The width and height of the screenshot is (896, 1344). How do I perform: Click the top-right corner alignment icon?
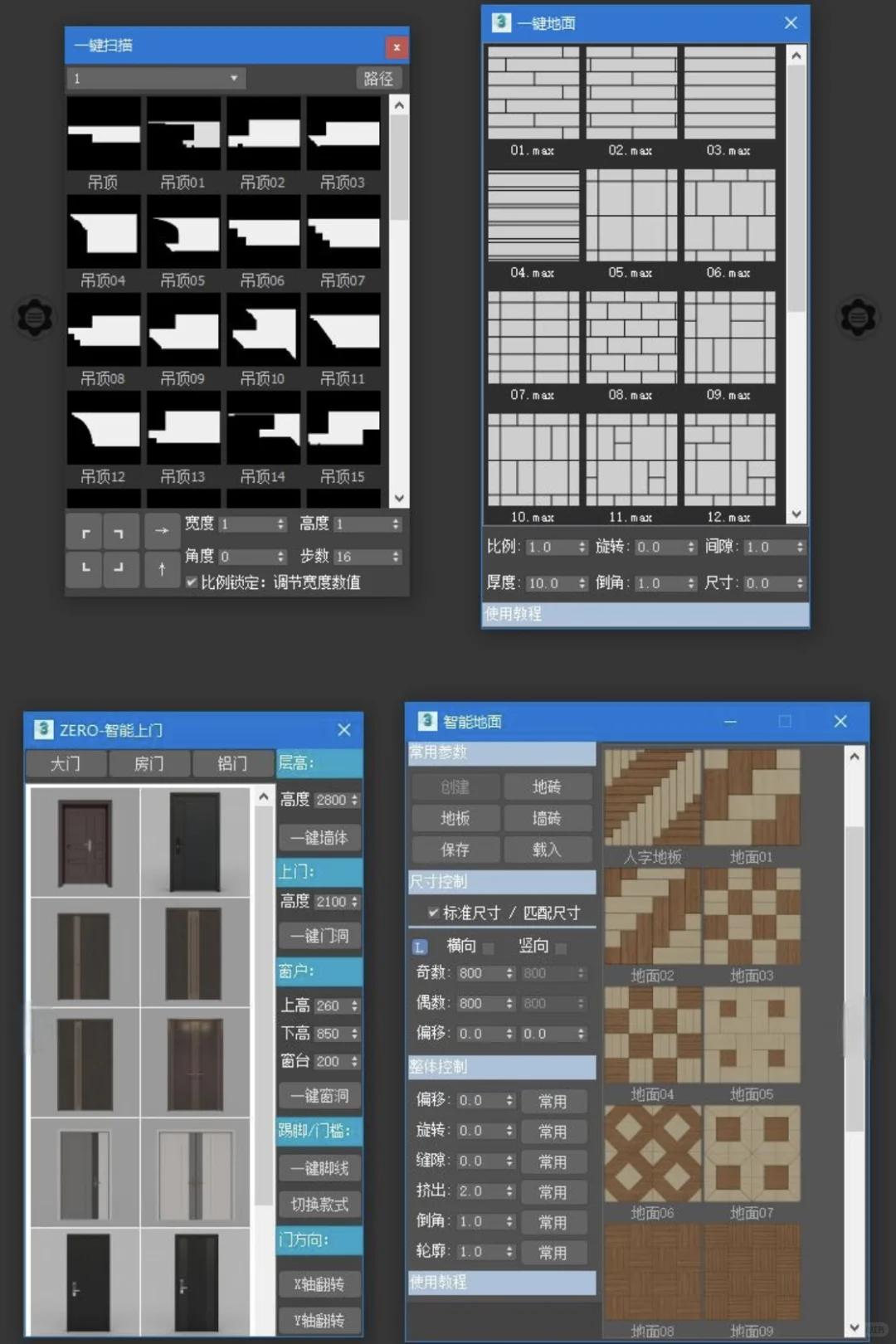tap(120, 532)
